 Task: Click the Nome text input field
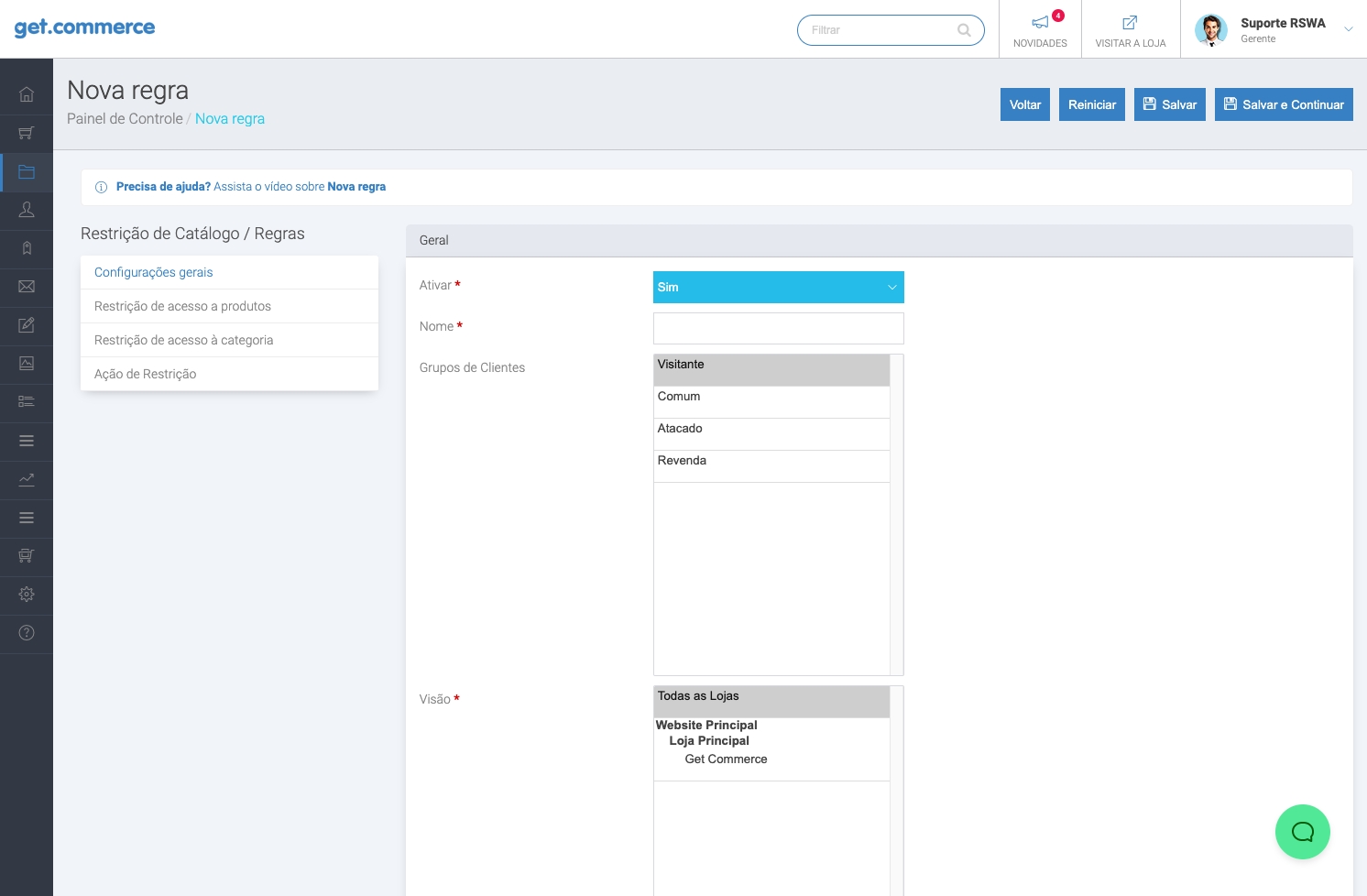point(778,328)
